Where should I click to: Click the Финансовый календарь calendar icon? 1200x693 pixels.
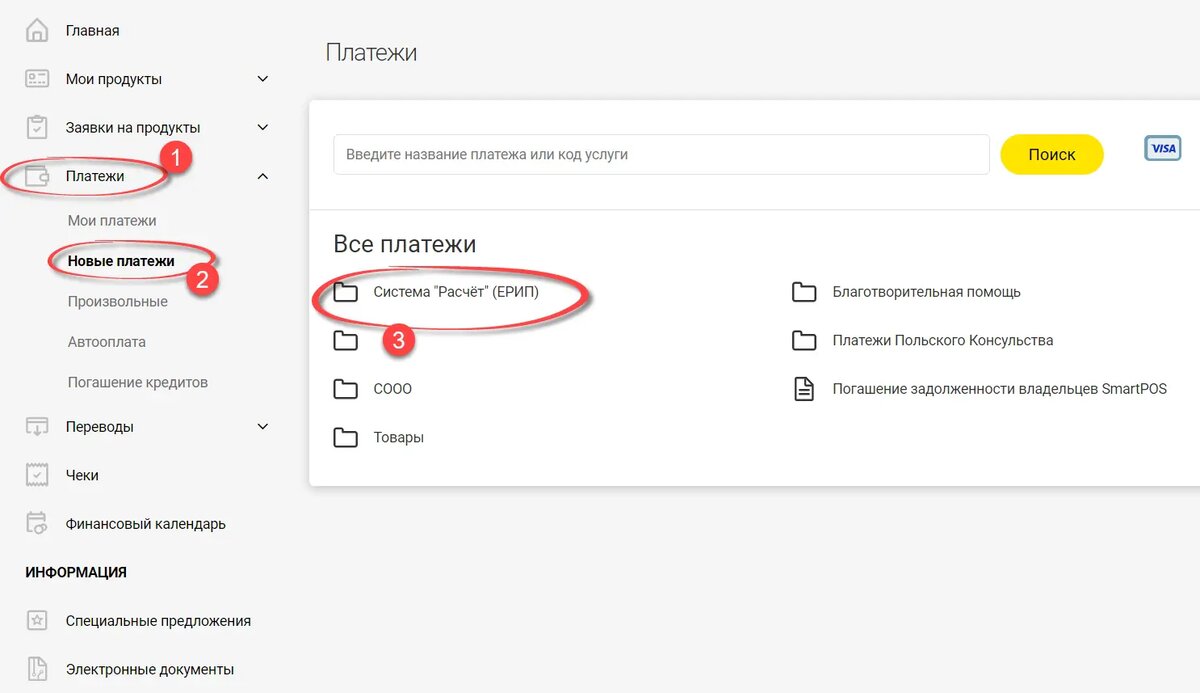(x=37, y=523)
